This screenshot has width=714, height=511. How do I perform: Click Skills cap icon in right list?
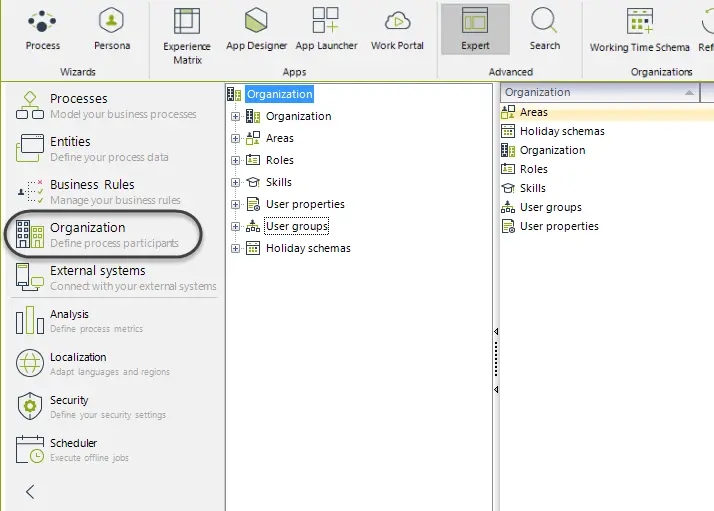tap(508, 188)
